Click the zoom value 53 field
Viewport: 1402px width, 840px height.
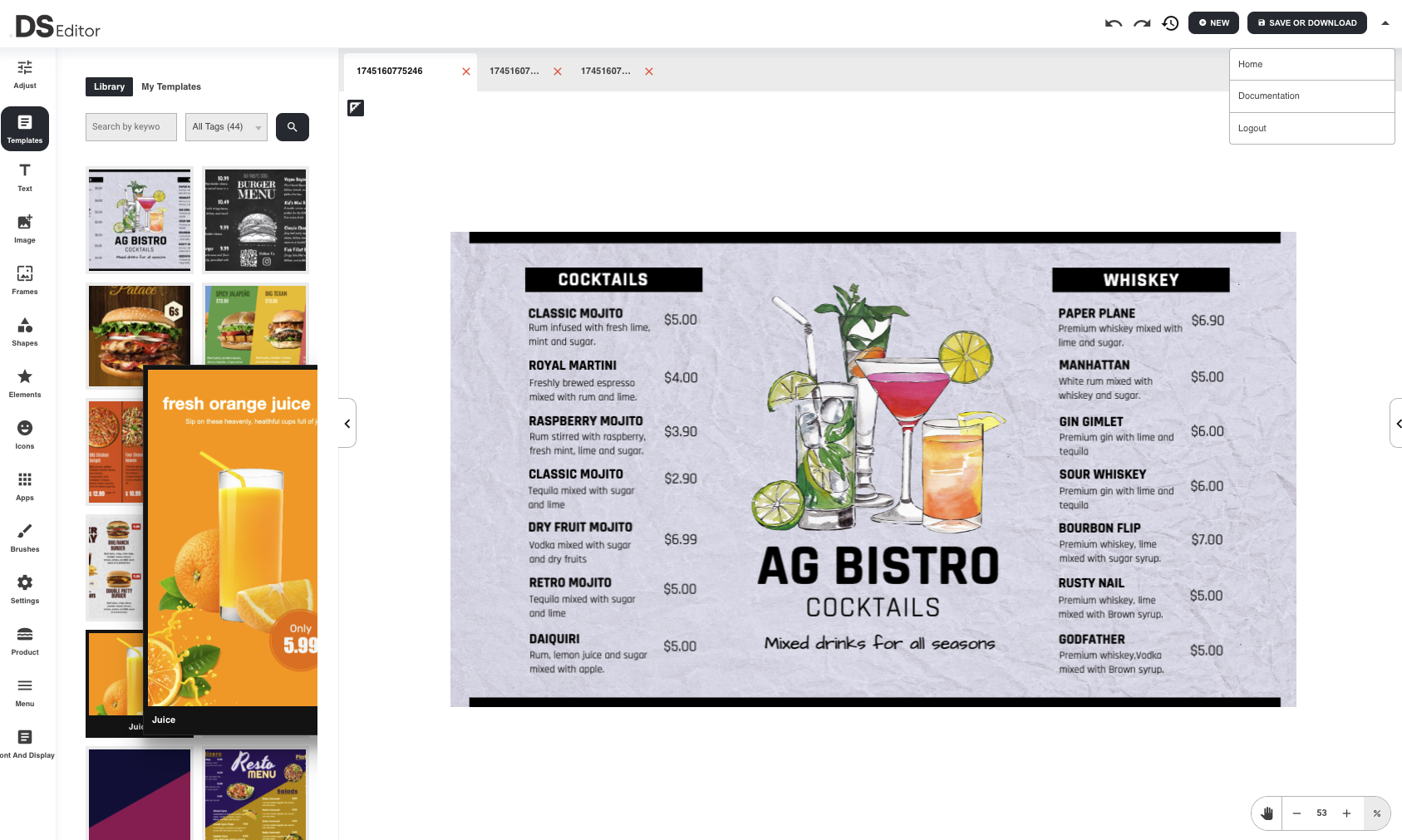pos(1321,813)
